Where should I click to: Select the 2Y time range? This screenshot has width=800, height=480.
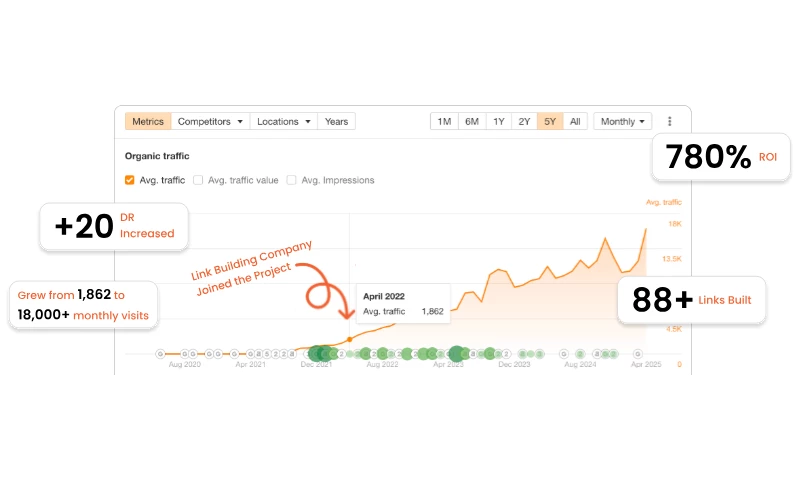click(524, 121)
